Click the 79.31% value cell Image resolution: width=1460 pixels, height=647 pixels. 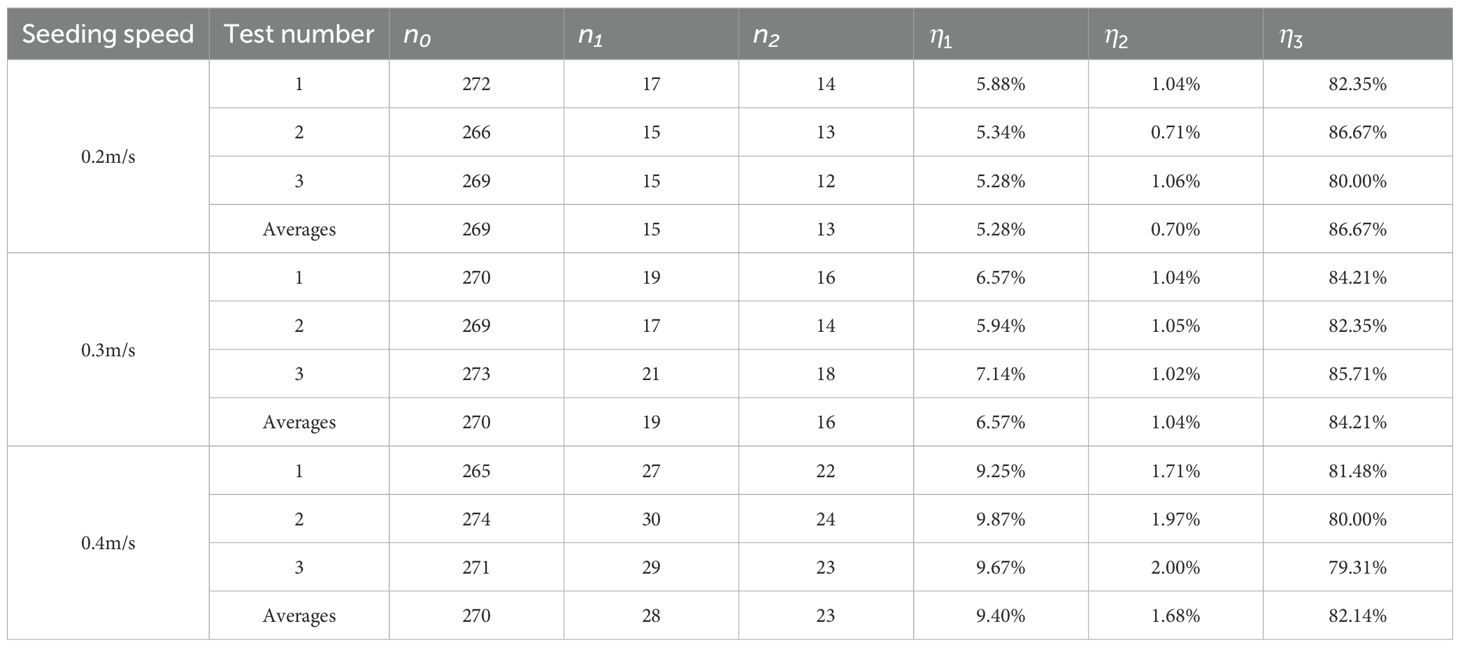[1358, 567]
